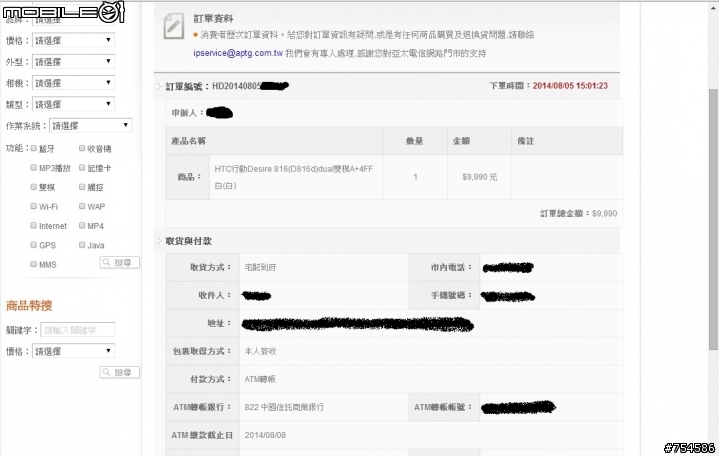
Task: Open the 價格 filter dropdown near top
Action: [x=73, y=40]
